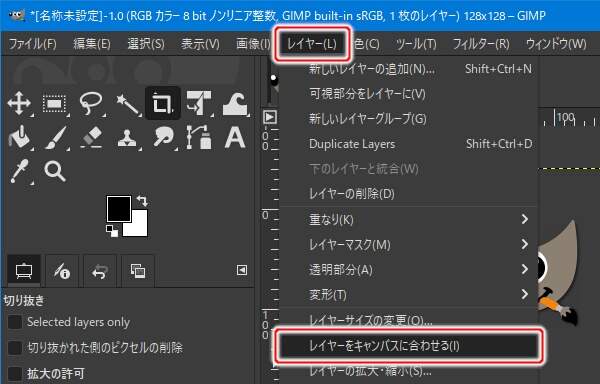Open the 表示(V) menu

[x=200, y=44]
